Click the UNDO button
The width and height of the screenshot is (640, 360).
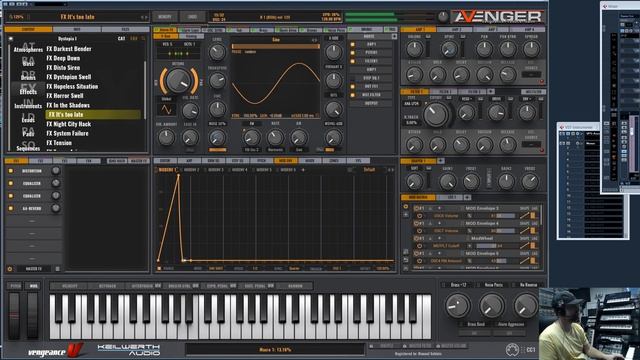pyautogui.click(x=192, y=17)
